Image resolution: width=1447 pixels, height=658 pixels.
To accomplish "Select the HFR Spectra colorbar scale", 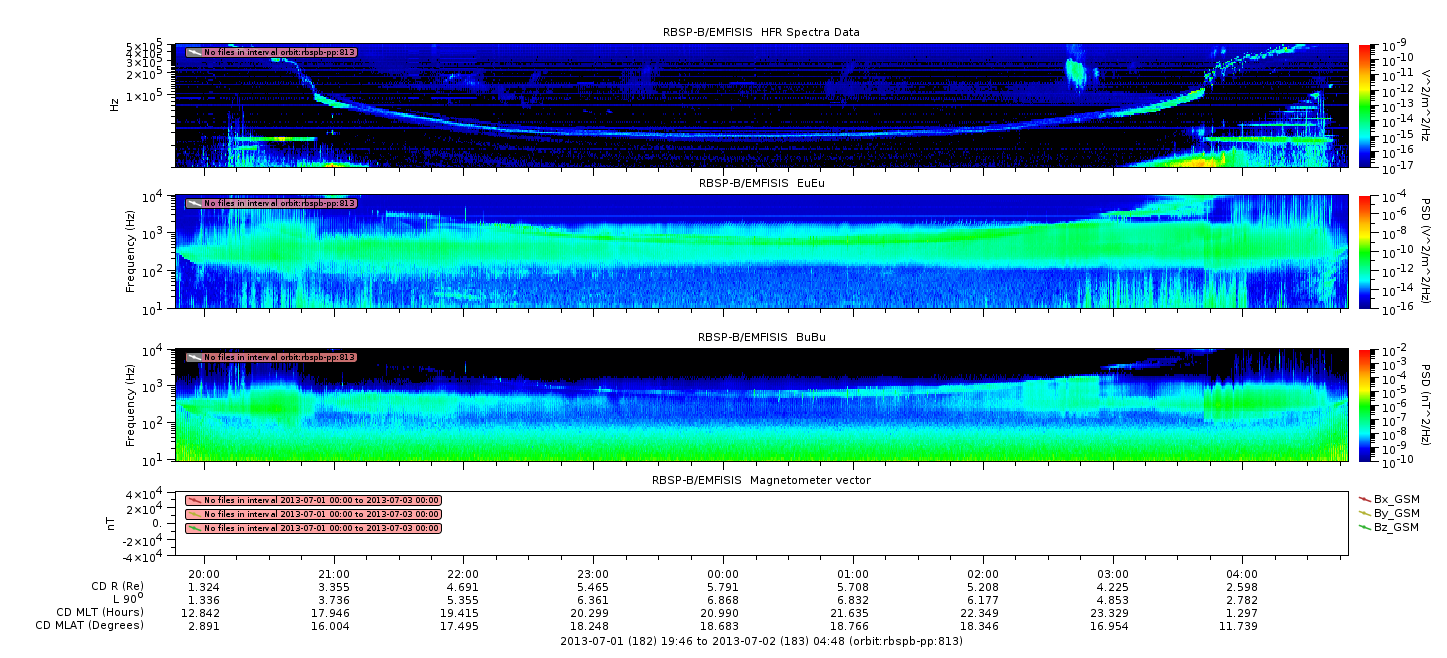I will (1364, 105).
